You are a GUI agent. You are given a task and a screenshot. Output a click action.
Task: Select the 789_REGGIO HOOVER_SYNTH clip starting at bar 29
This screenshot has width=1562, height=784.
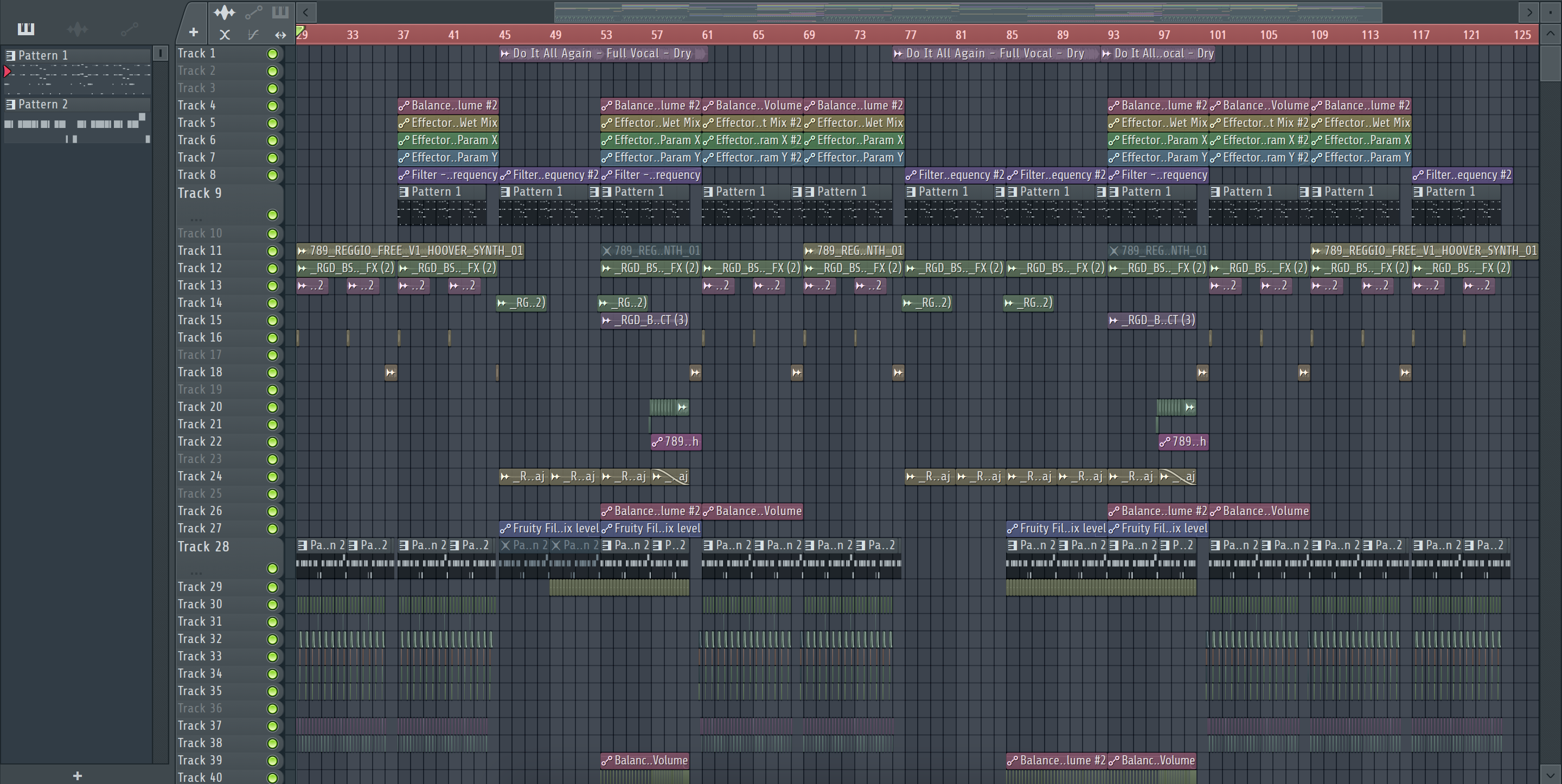[x=411, y=250]
